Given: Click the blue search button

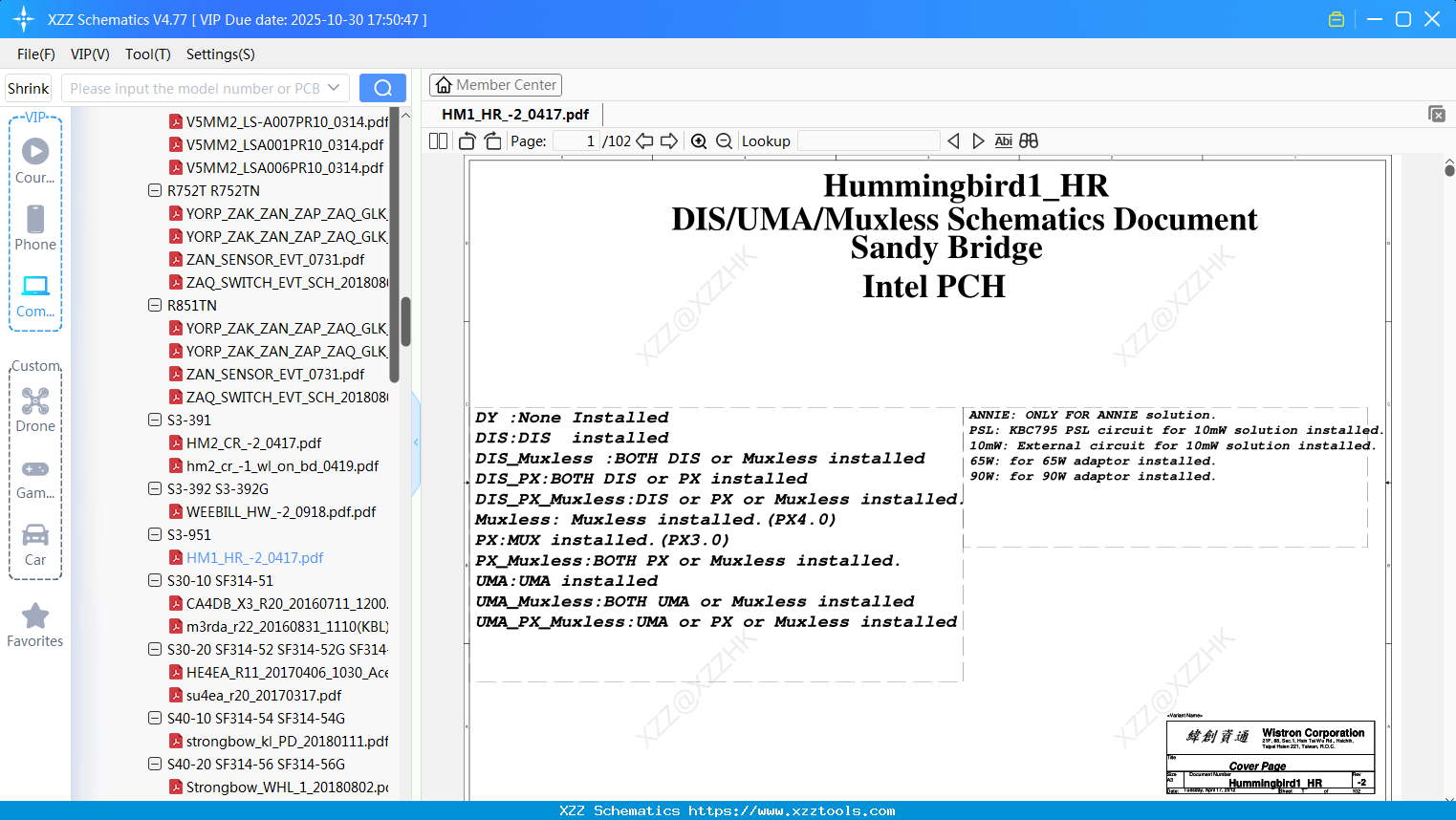Looking at the screenshot, I should click(382, 88).
